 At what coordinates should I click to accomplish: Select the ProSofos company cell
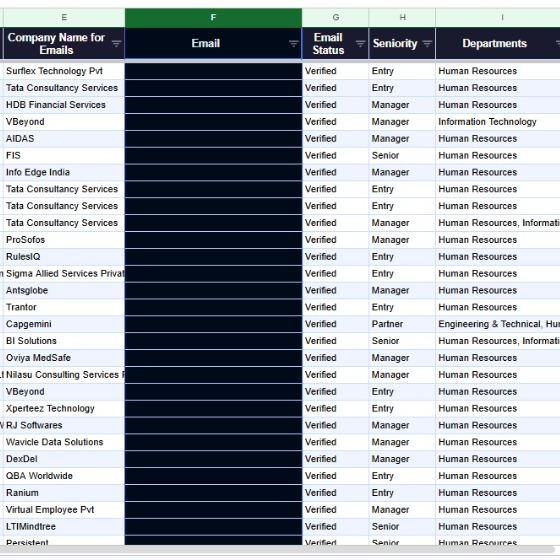[x=64, y=240]
